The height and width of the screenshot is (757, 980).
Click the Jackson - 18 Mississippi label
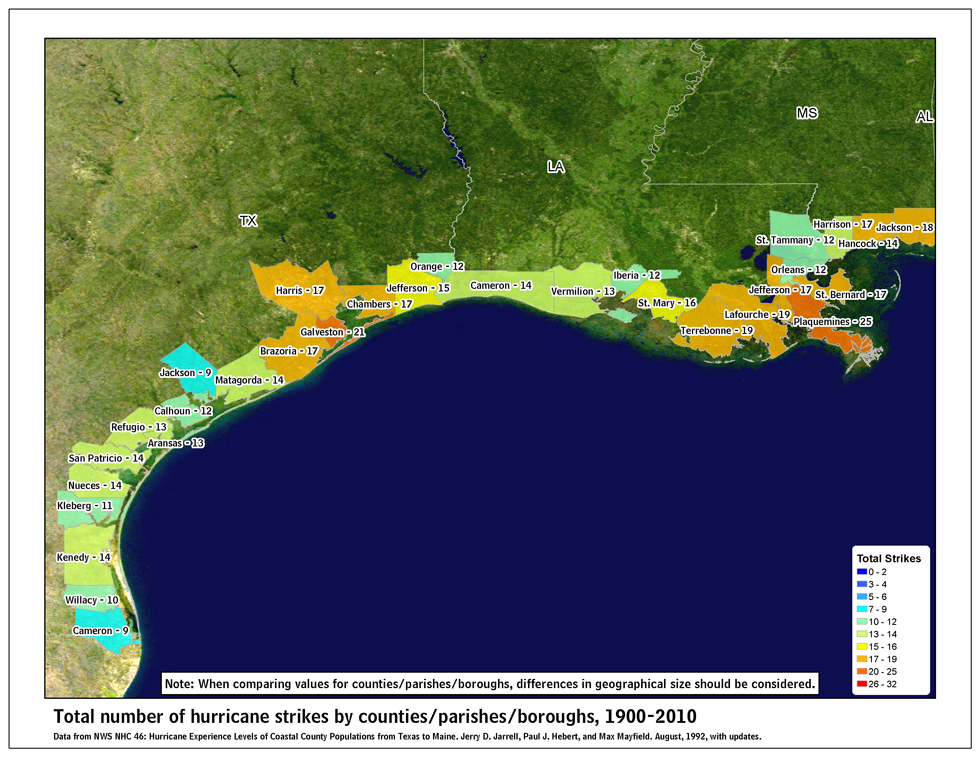pyautogui.click(x=904, y=228)
